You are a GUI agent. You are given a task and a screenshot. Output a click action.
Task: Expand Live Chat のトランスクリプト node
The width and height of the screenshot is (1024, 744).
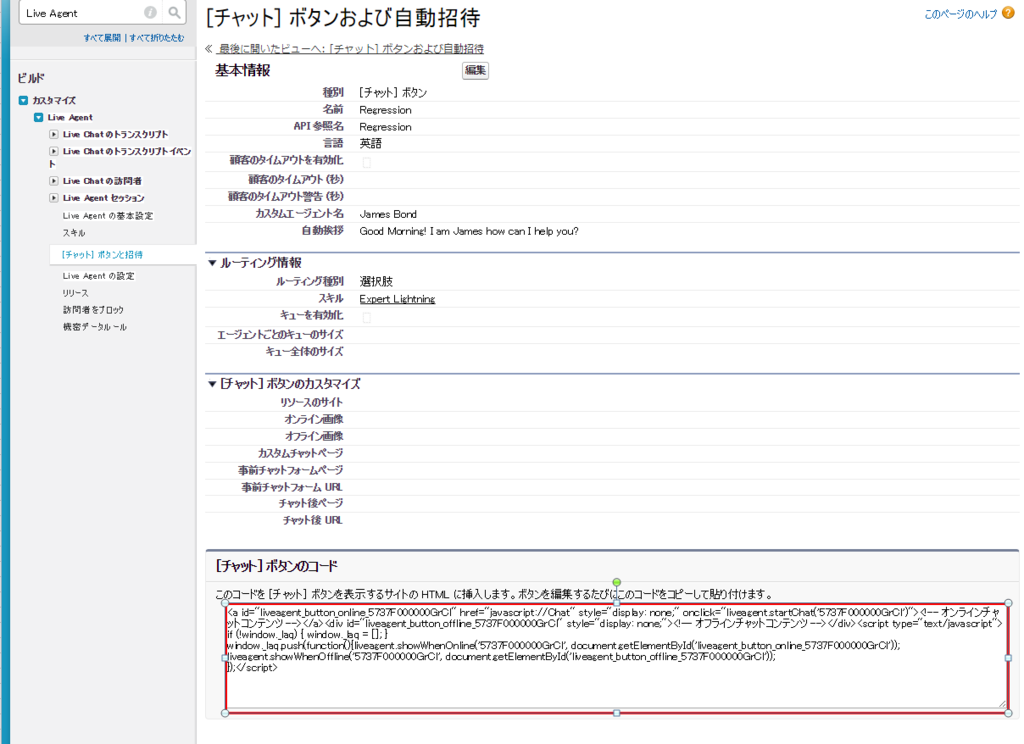pos(54,134)
